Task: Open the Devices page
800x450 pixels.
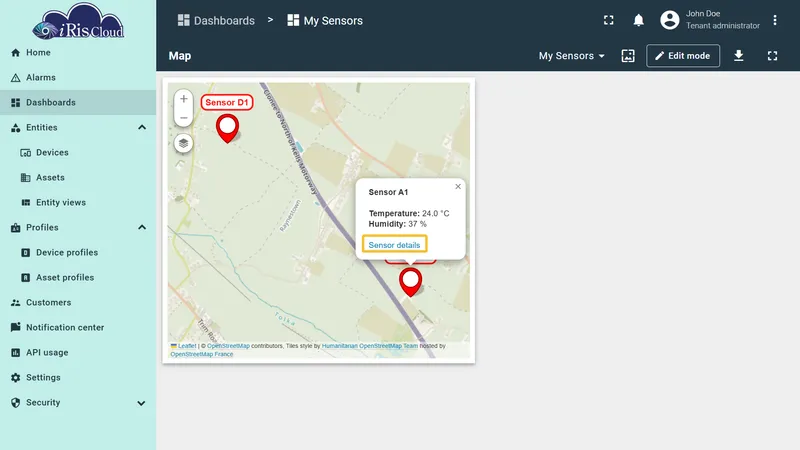Action: point(78,153)
